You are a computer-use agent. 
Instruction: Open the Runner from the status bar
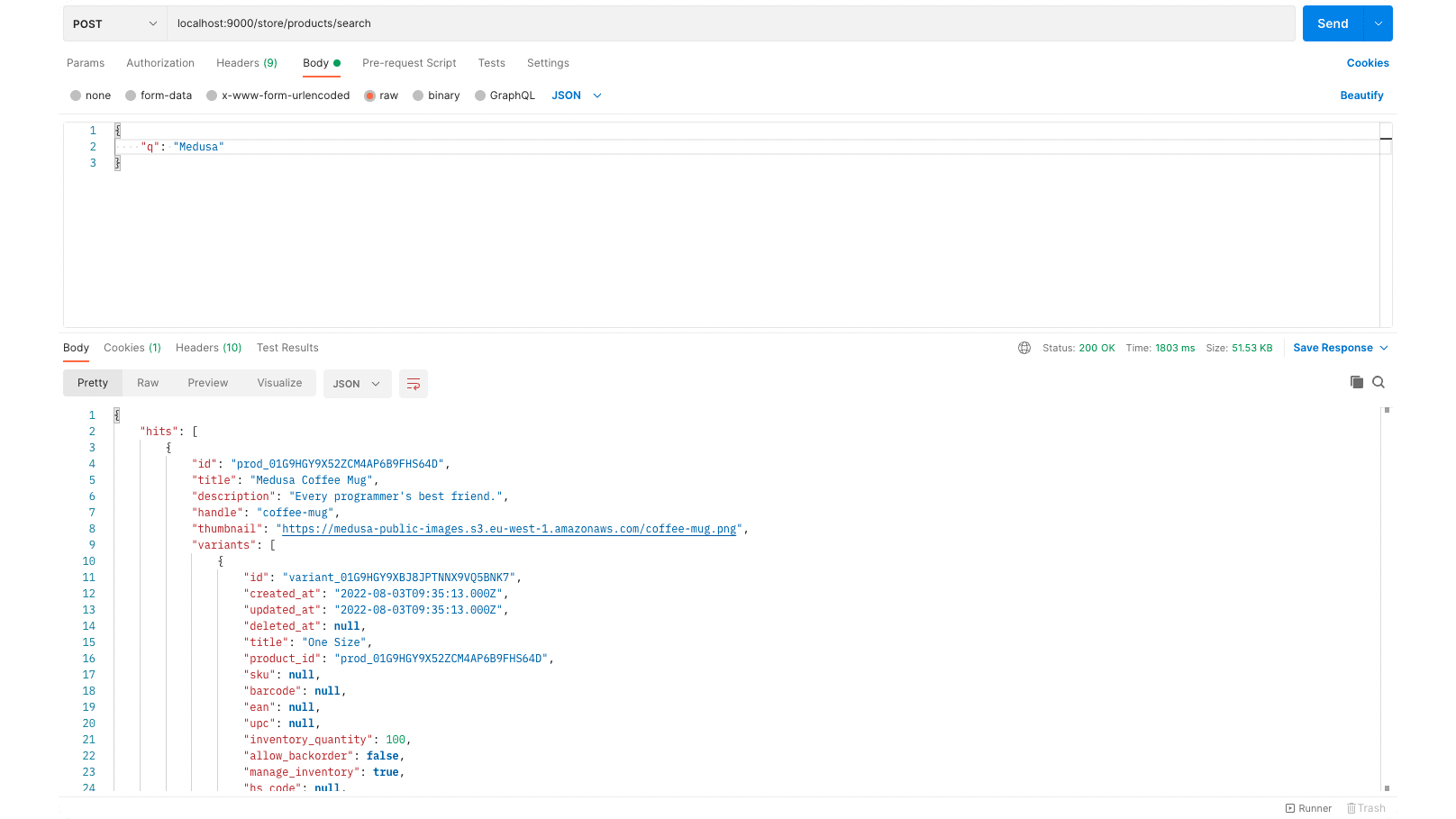coord(1308,808)
